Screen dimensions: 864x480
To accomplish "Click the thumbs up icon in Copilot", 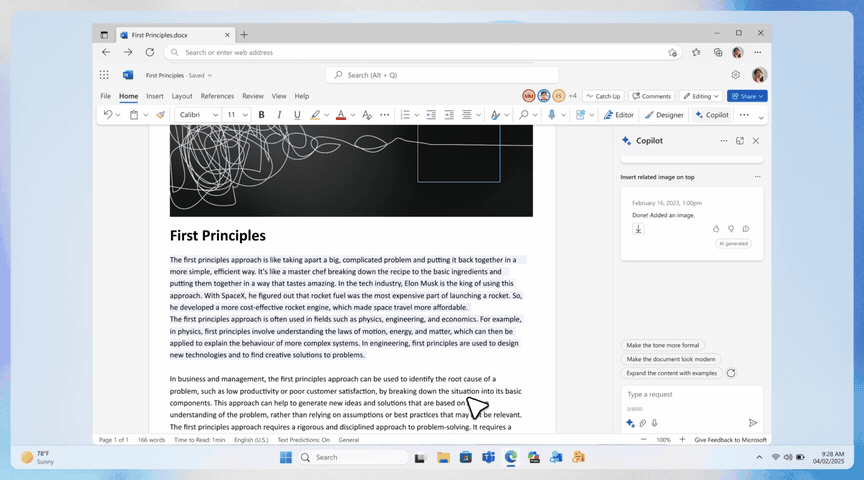I will coord(716,229).
